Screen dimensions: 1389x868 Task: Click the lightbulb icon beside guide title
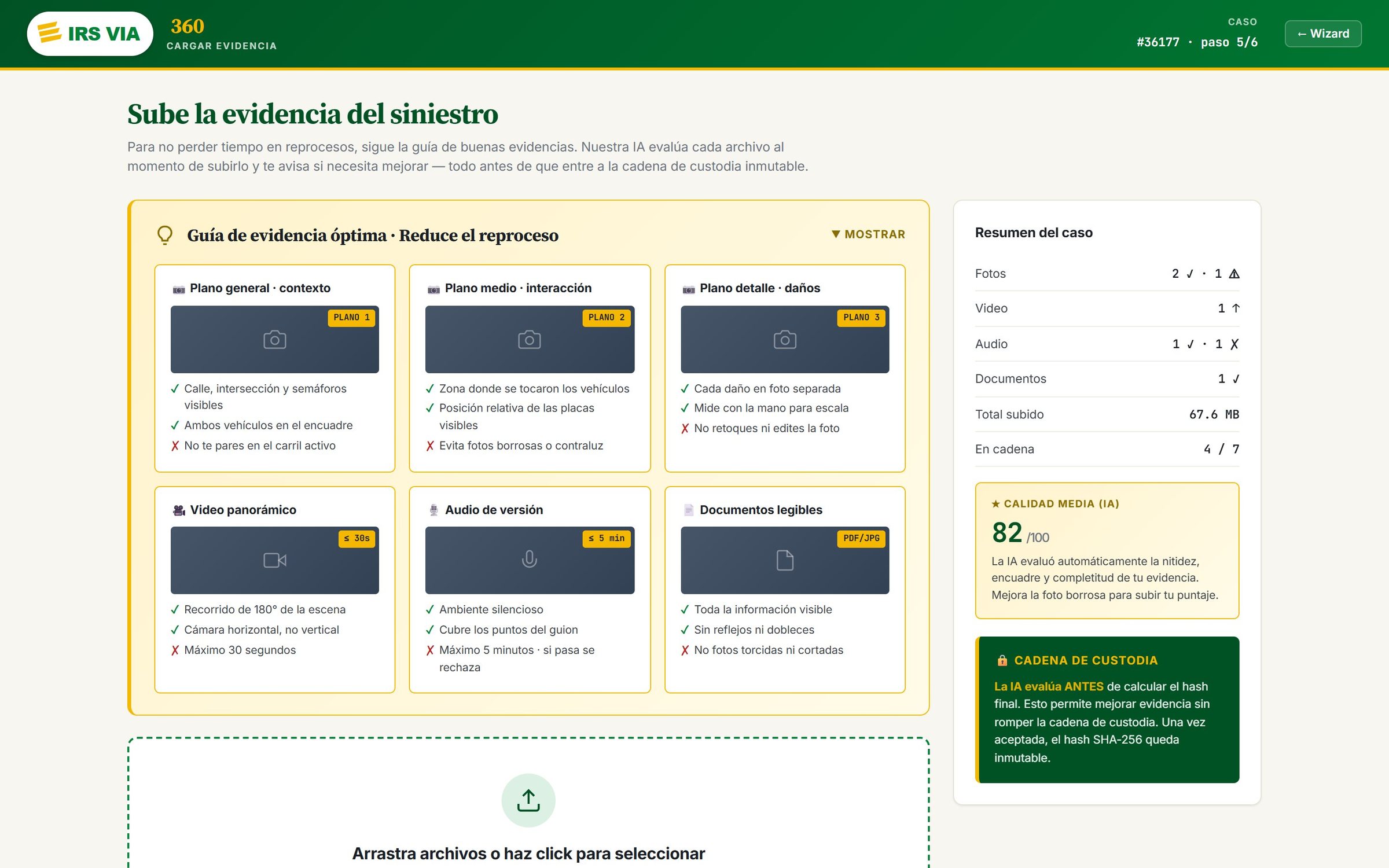click(x=165, y=235)
